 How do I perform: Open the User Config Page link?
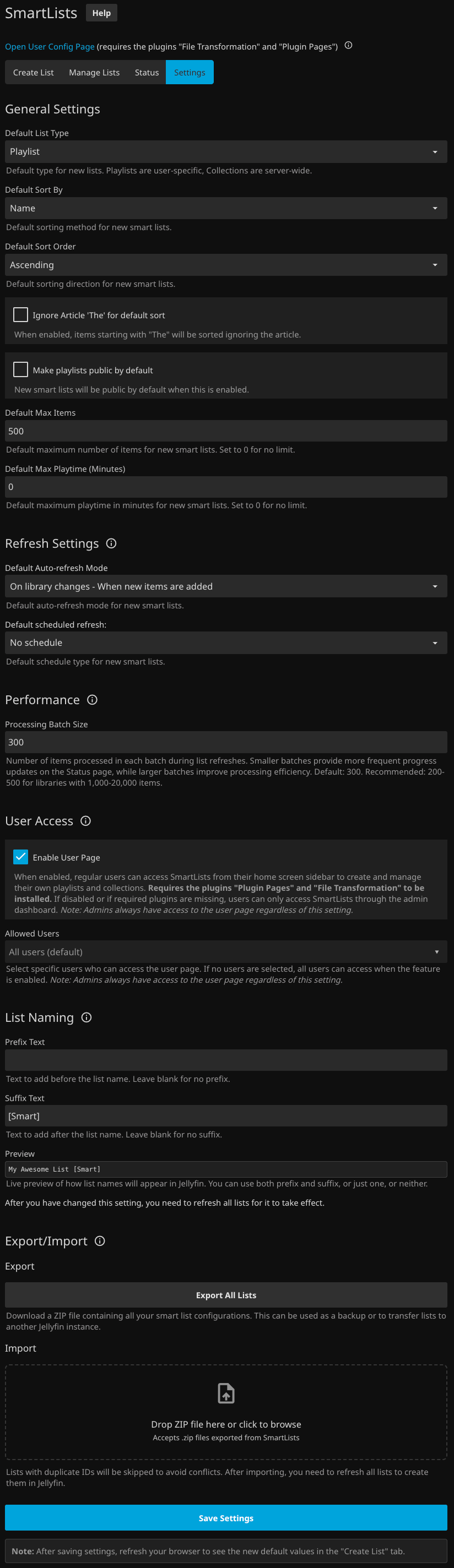(x=50, y=47)
